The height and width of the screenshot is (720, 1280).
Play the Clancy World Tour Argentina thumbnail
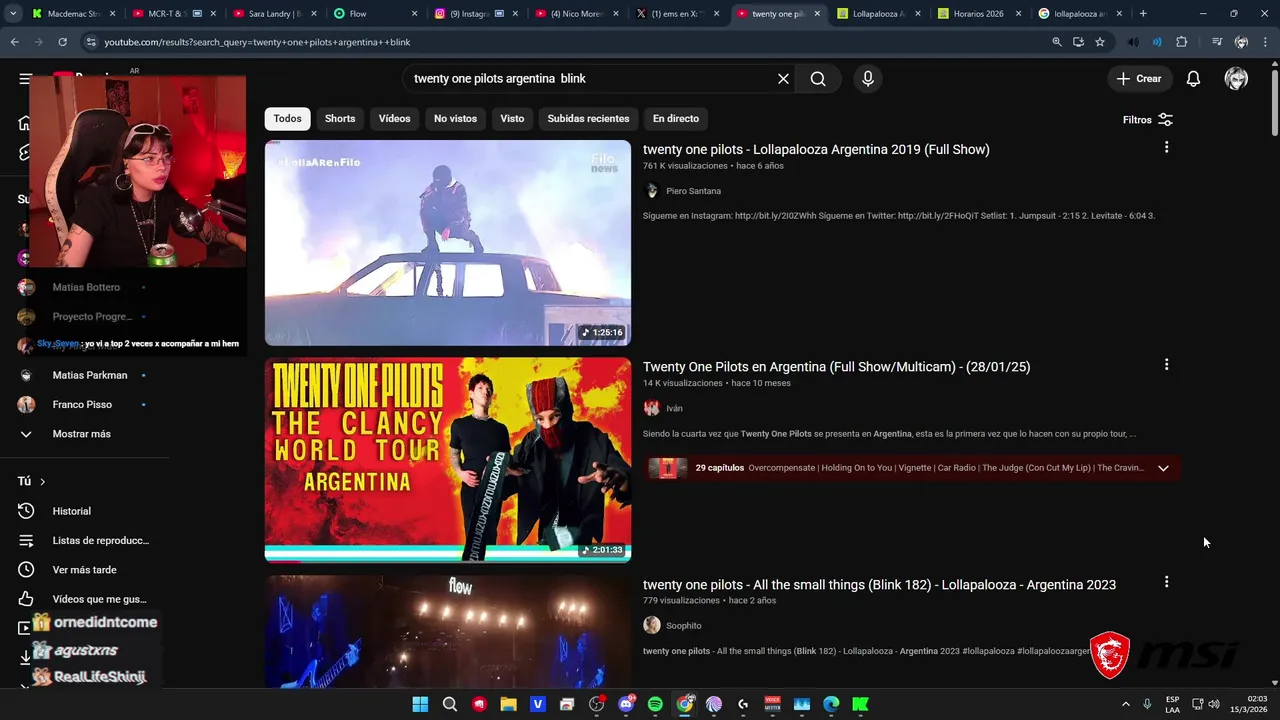click(x=448, y=460)
